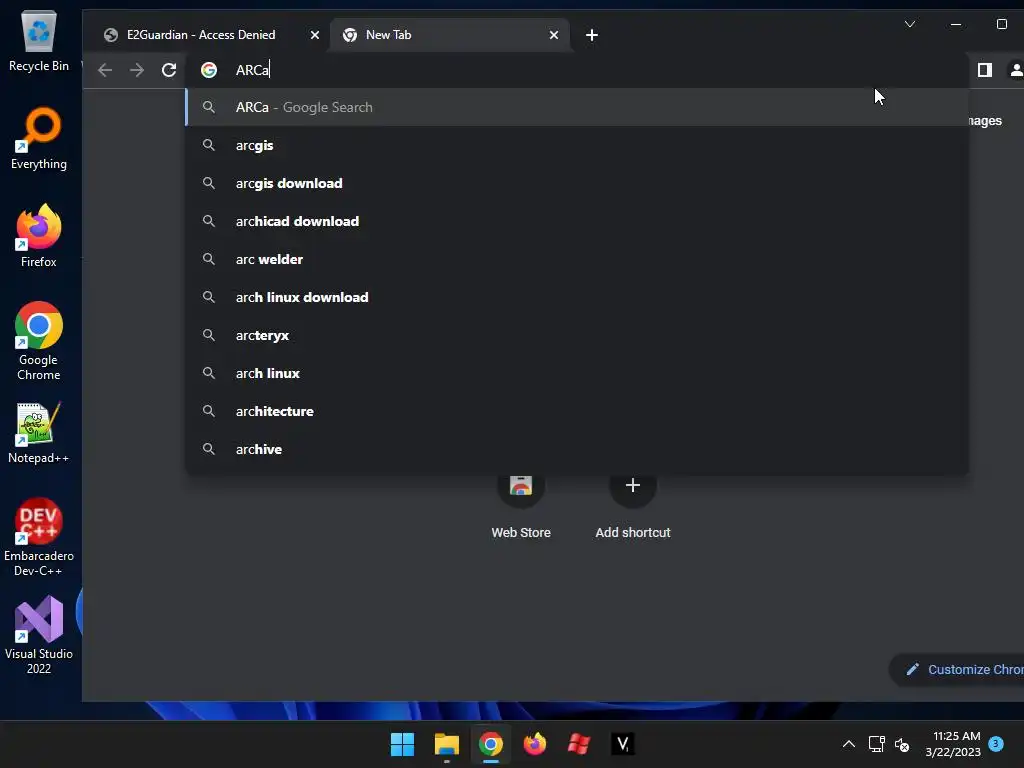Open the Notepad++ desktop shortcut
Viewport: 1024px width, 768px height.
click(x=39, y=432)
